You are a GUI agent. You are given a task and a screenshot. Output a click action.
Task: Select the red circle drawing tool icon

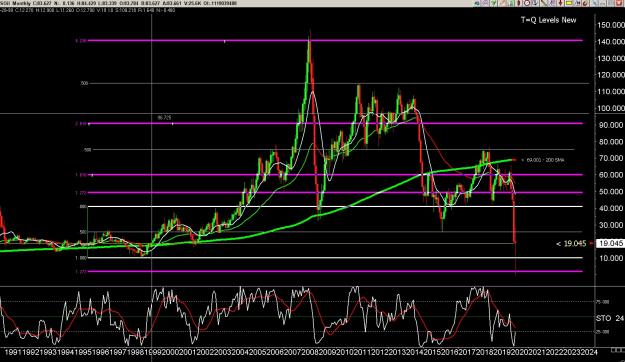(x=527, y=3)
